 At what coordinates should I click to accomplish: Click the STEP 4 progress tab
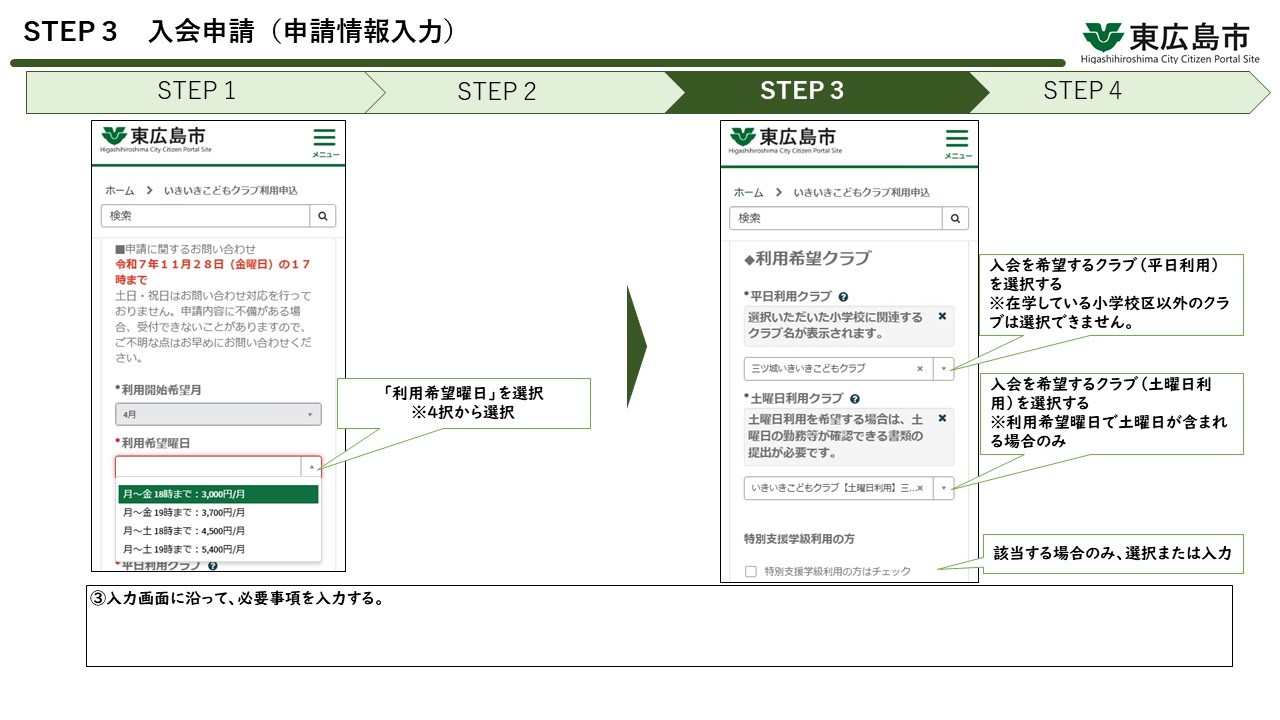[x=1083, y=92]
